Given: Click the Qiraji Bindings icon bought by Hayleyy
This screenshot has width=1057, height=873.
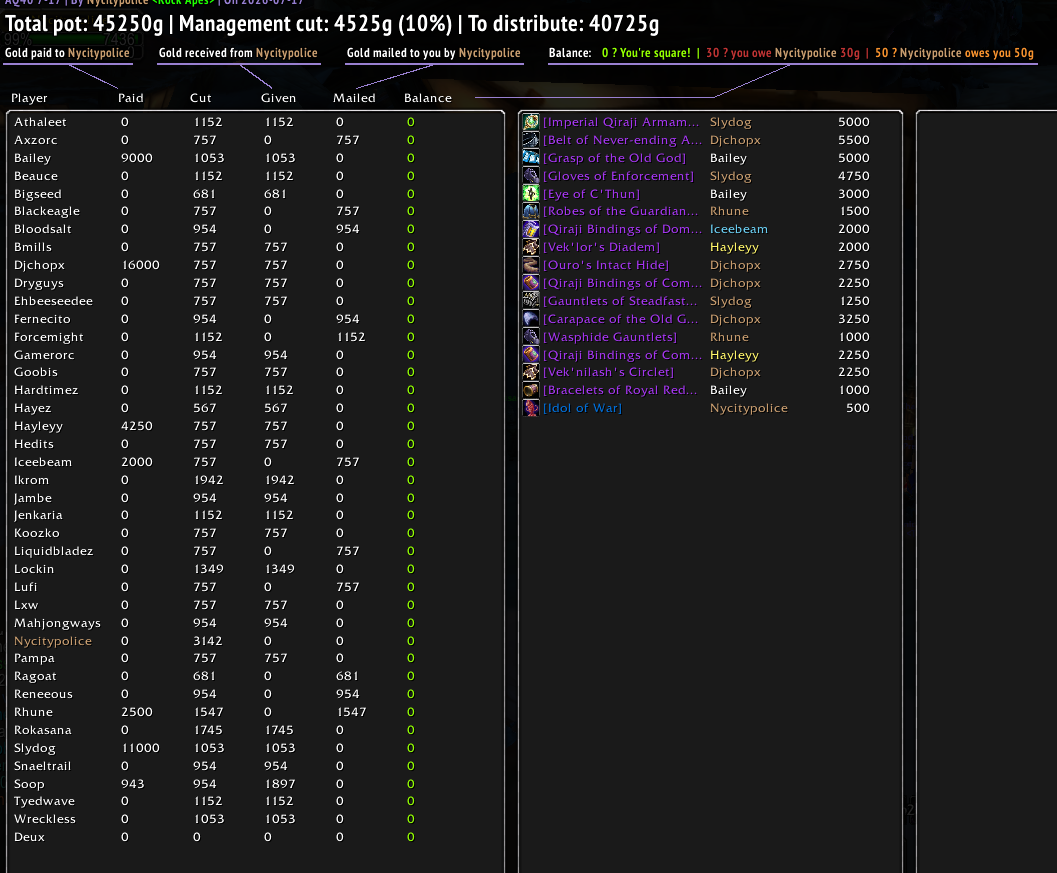Looking at the screenshot, I should [x=531, y=354].
